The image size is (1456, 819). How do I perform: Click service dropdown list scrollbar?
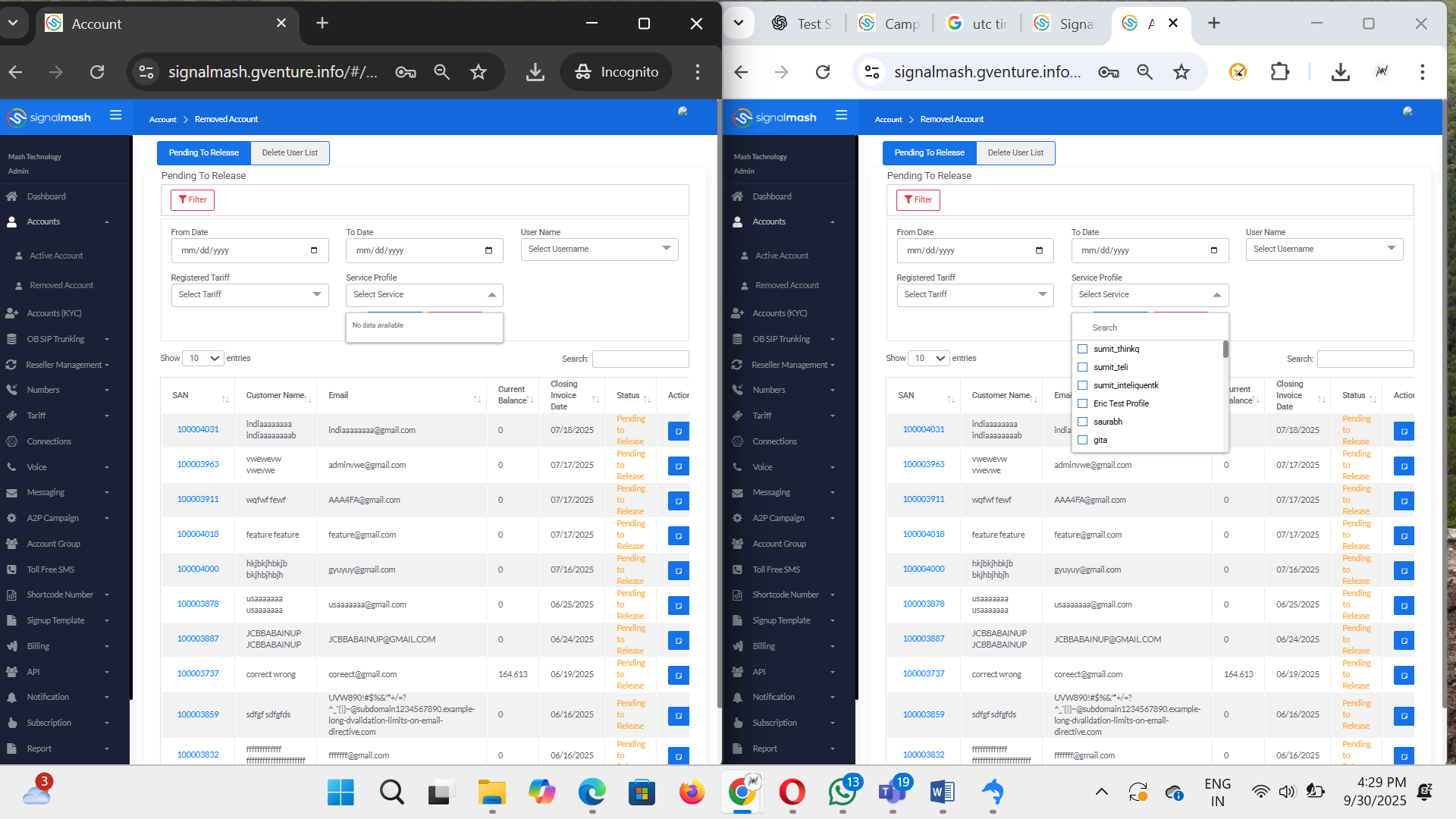click(x=1225, y=350)
